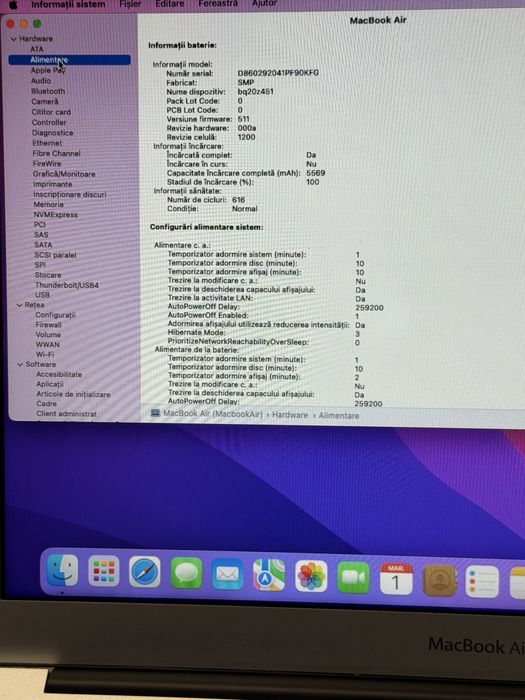Collapse the Software section
This screenshot has height=700, width=525.
click(x=20, y=365)
